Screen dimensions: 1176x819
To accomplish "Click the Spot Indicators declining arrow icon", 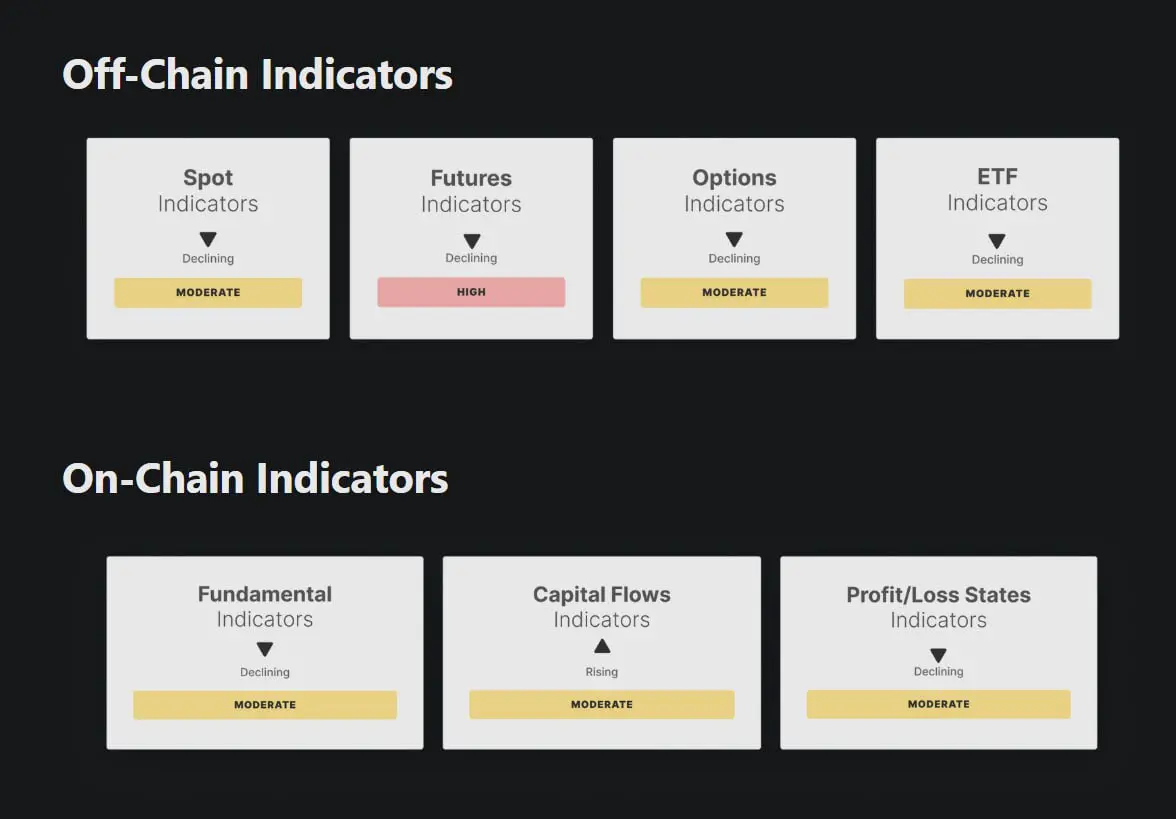I will point(208,239).
